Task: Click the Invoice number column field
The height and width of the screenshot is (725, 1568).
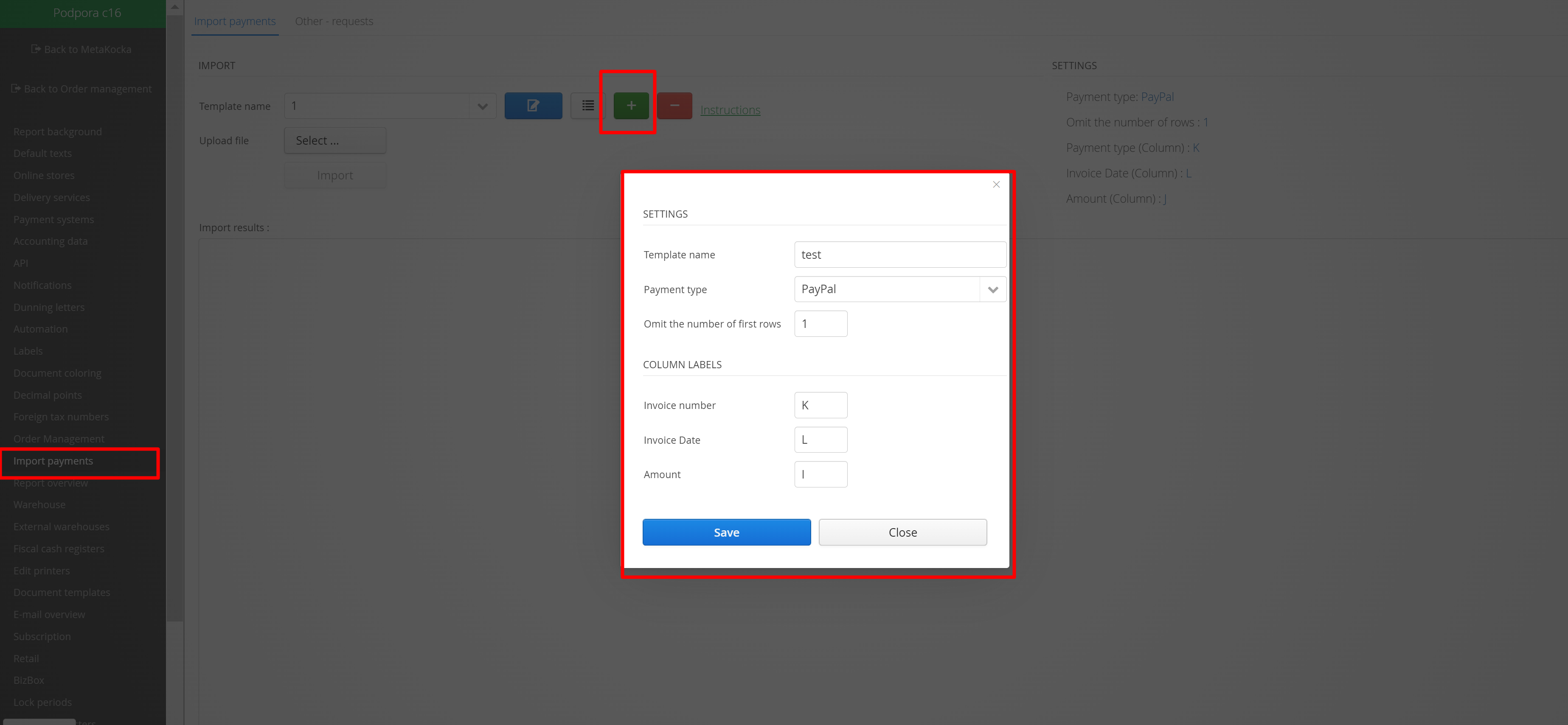Action: [x=820, y=405]
